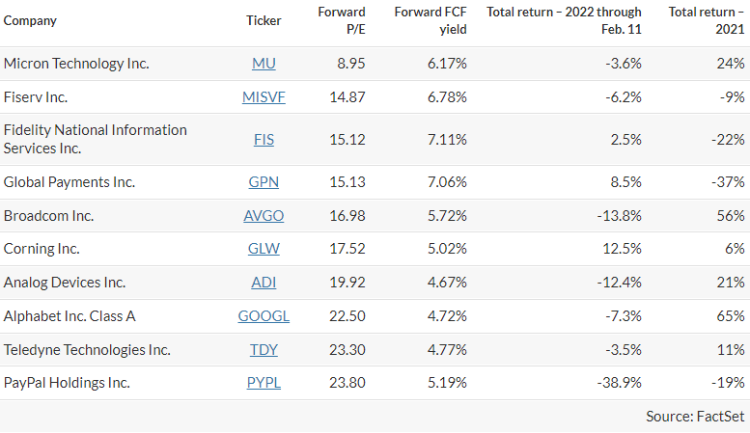Viewport: 750px width, 433px height.
Task: Click the 2022 through Feb. 11 header
Action: coord(564,20)
